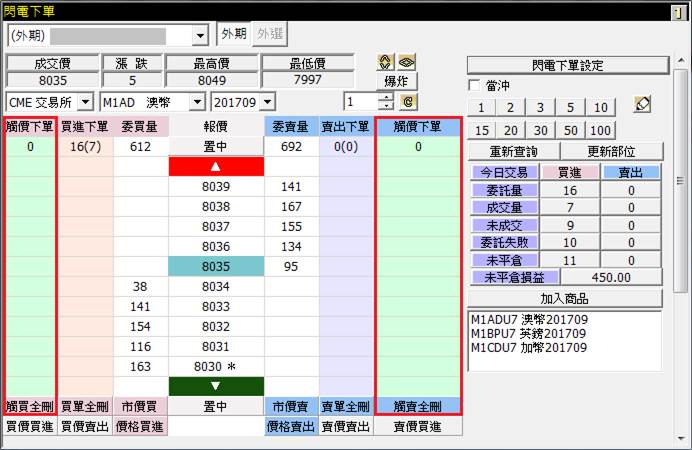Image resolution: width=692 pixels, height=450 pixels.
Task: Click the 更新部位 update position button
Action: pos(611,152)
